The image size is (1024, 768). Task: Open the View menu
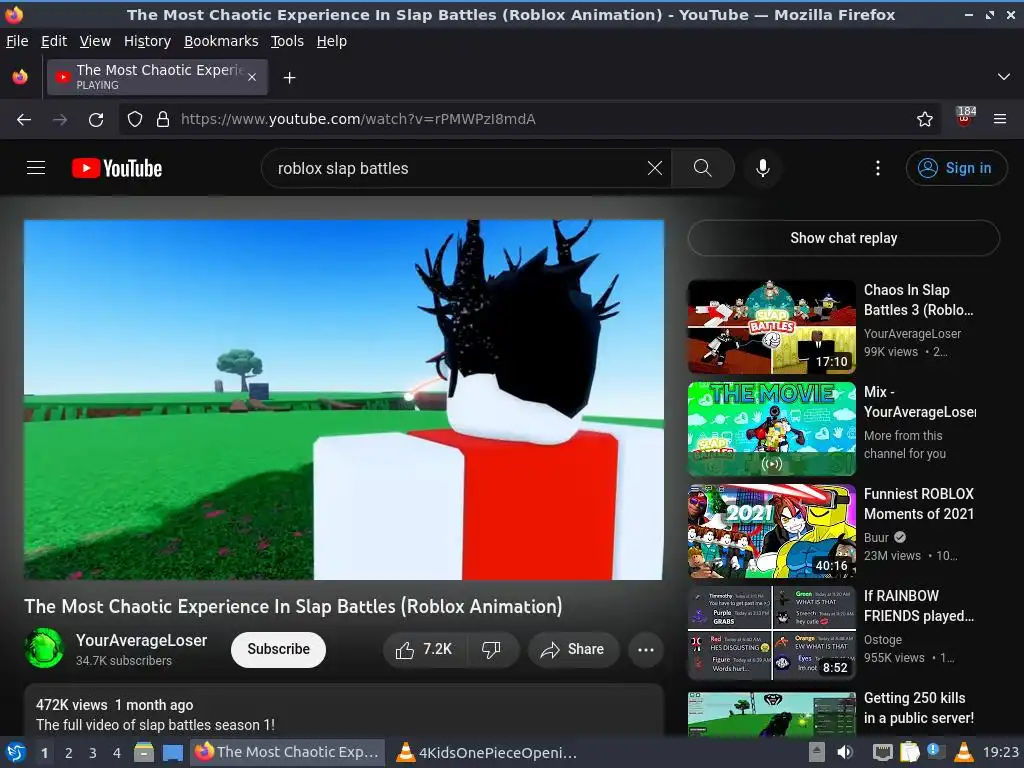[x=95, y=41]
